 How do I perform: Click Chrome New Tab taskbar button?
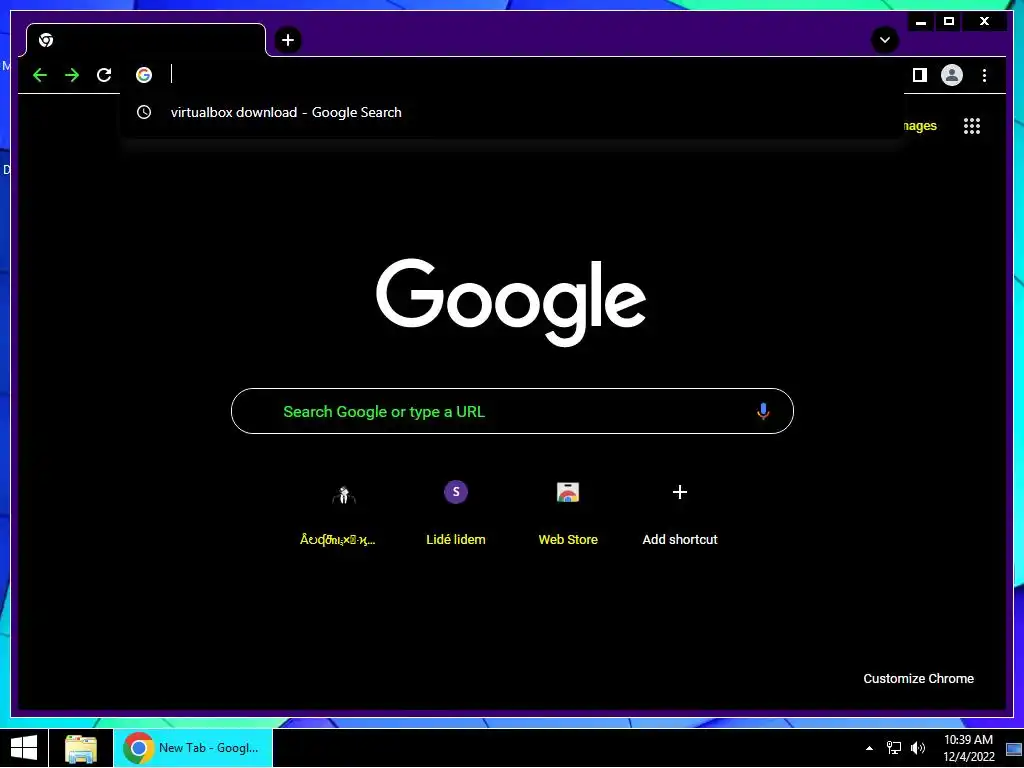[x=193, y=748]
